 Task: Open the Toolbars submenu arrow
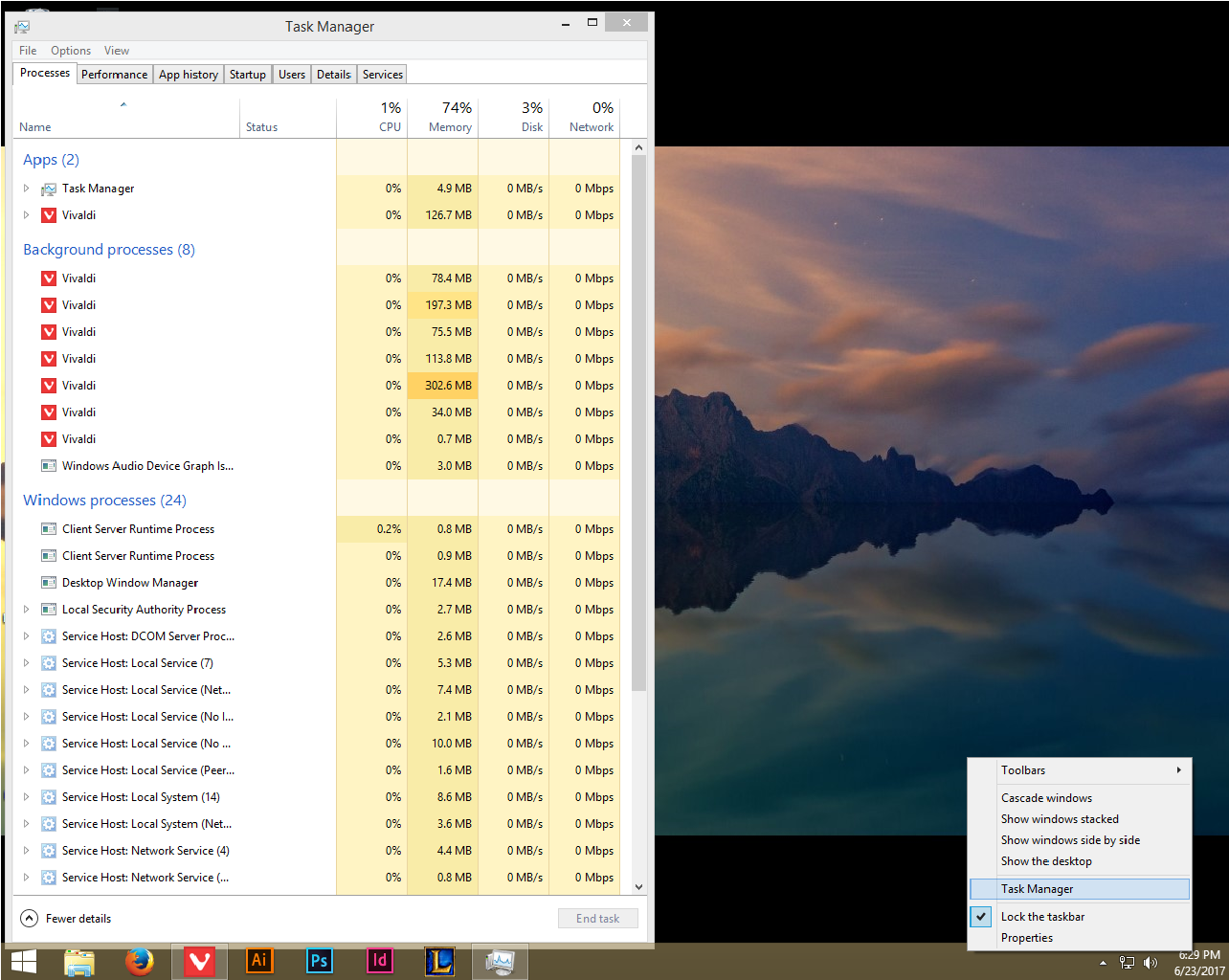coord(1179,770)
